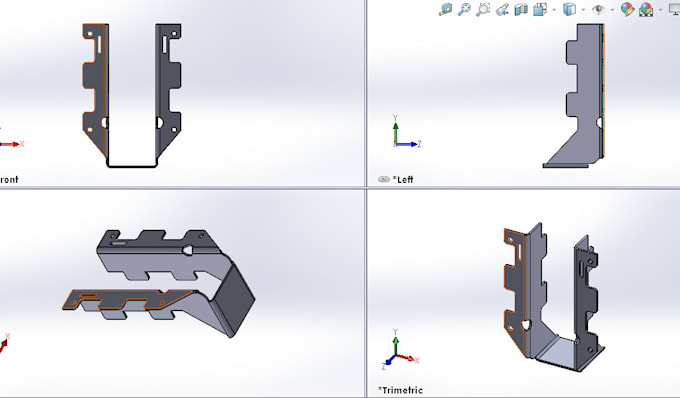Viewport: 680px width, 398px height.
Task: Click the first heads-up toolbar icon with yellow marker
Action: [446, 9]
